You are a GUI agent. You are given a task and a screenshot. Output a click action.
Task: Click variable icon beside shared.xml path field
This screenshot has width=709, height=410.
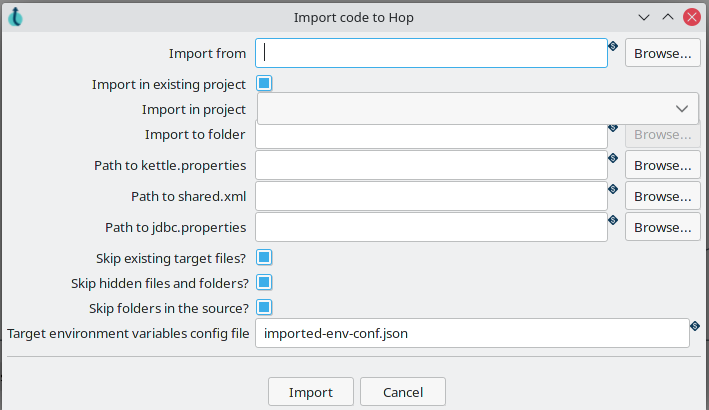[x=613, y=189]
